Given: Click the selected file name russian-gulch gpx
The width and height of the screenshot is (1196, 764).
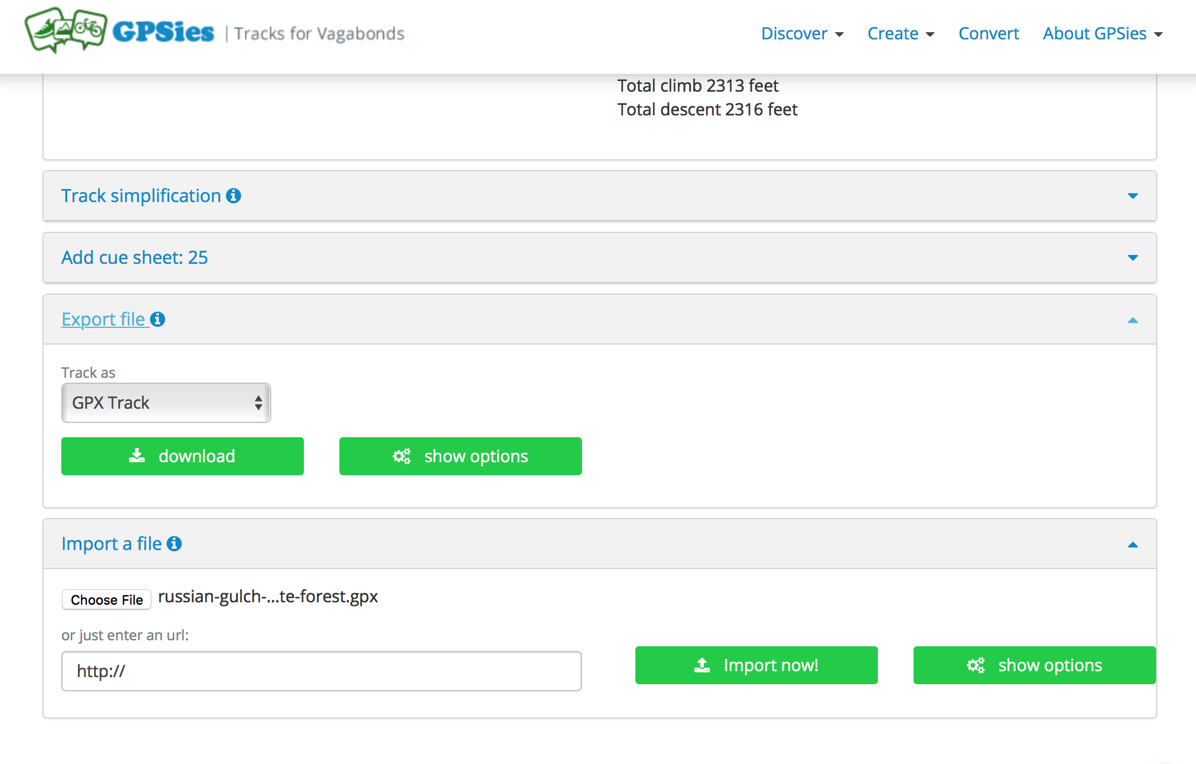Looking at the screenshot, I should click(268, 597).
